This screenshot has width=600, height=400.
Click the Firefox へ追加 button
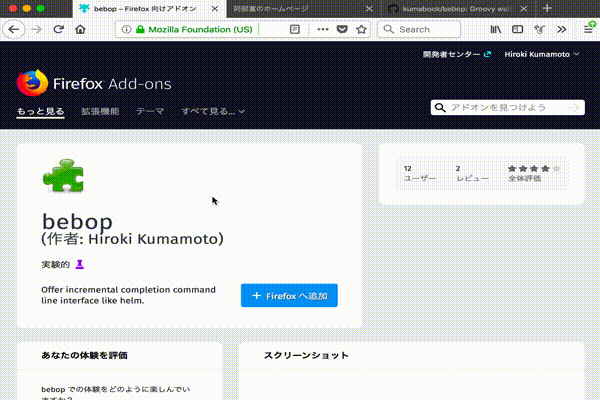click(x=289, y=296)
